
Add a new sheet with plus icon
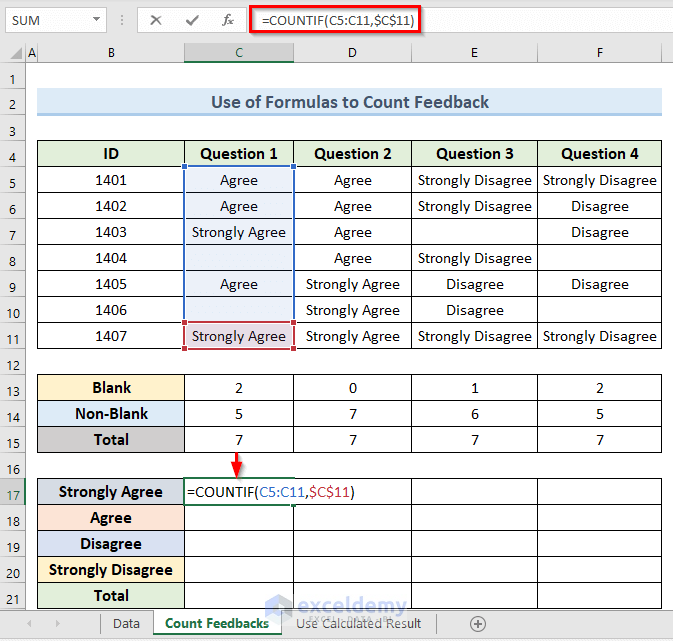478,624
